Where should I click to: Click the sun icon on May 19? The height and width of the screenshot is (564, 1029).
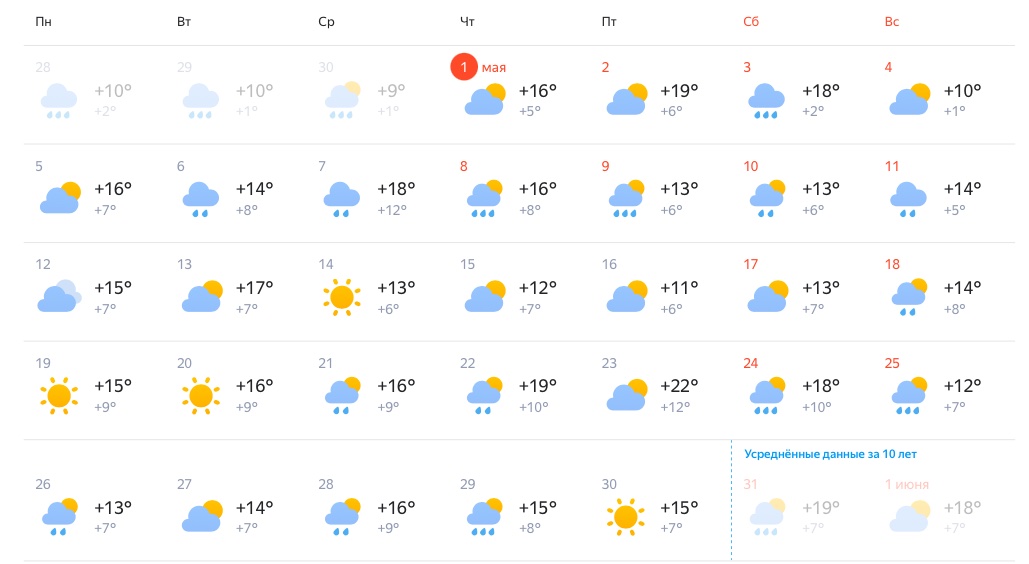[x=59, y=394]
